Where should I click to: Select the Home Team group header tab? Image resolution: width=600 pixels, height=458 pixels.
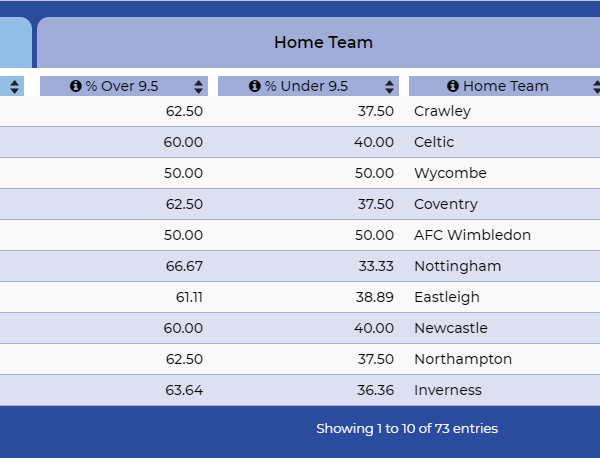[x=318, y=42]
